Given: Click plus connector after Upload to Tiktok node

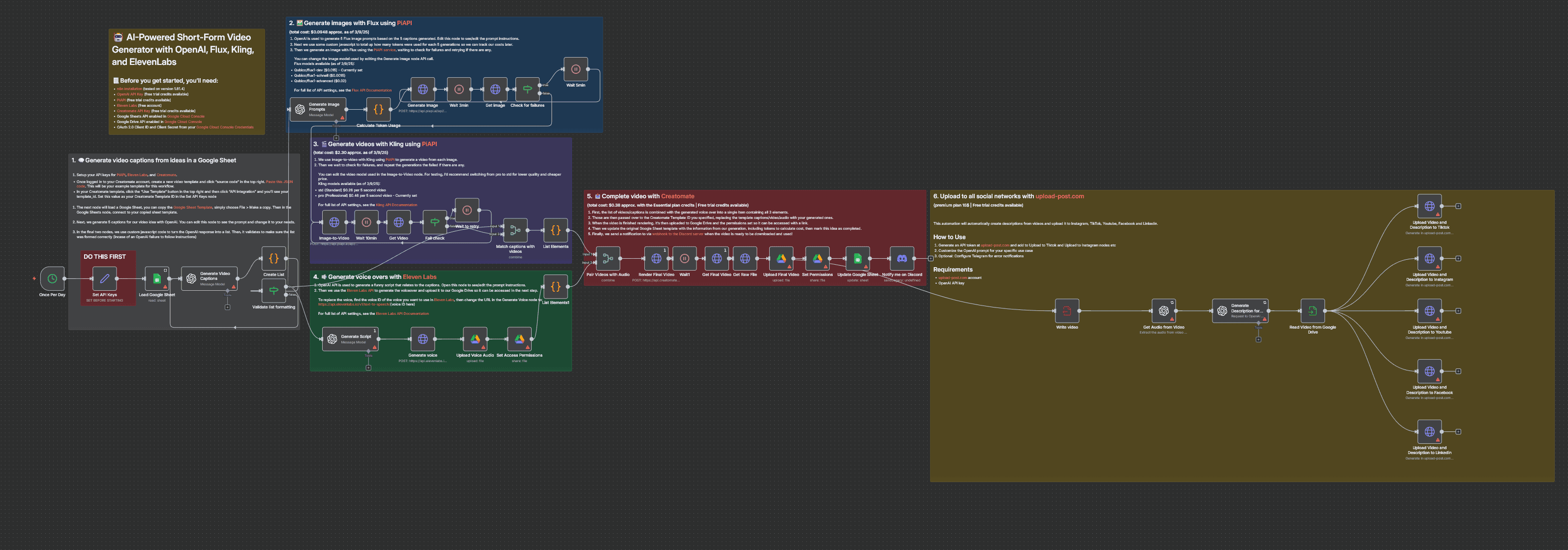Looking at the screenshot, I should 1458,206.
